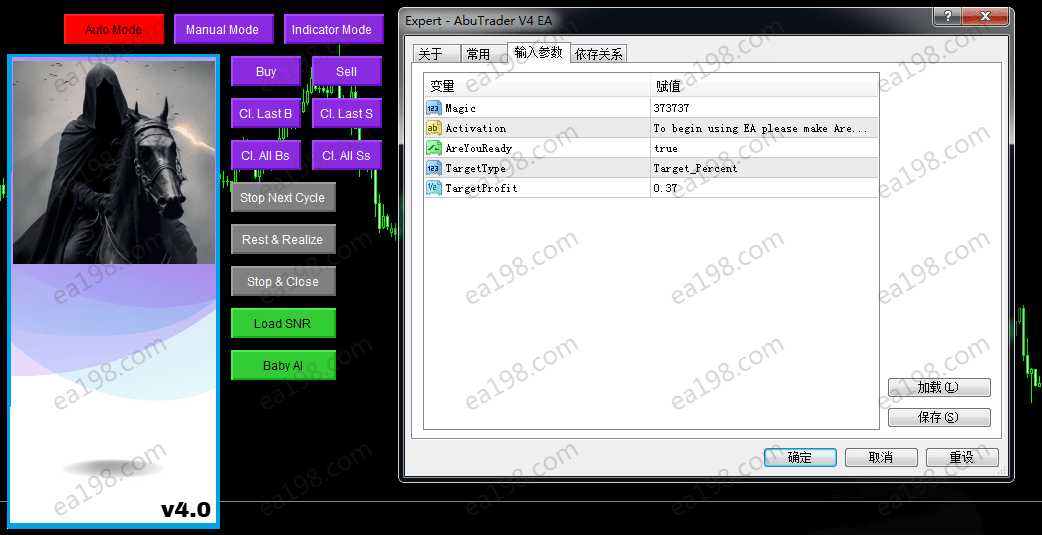This screenshot has width=1042, height=535.
Task: Click the help question mark button
Action: coord(946,17)
